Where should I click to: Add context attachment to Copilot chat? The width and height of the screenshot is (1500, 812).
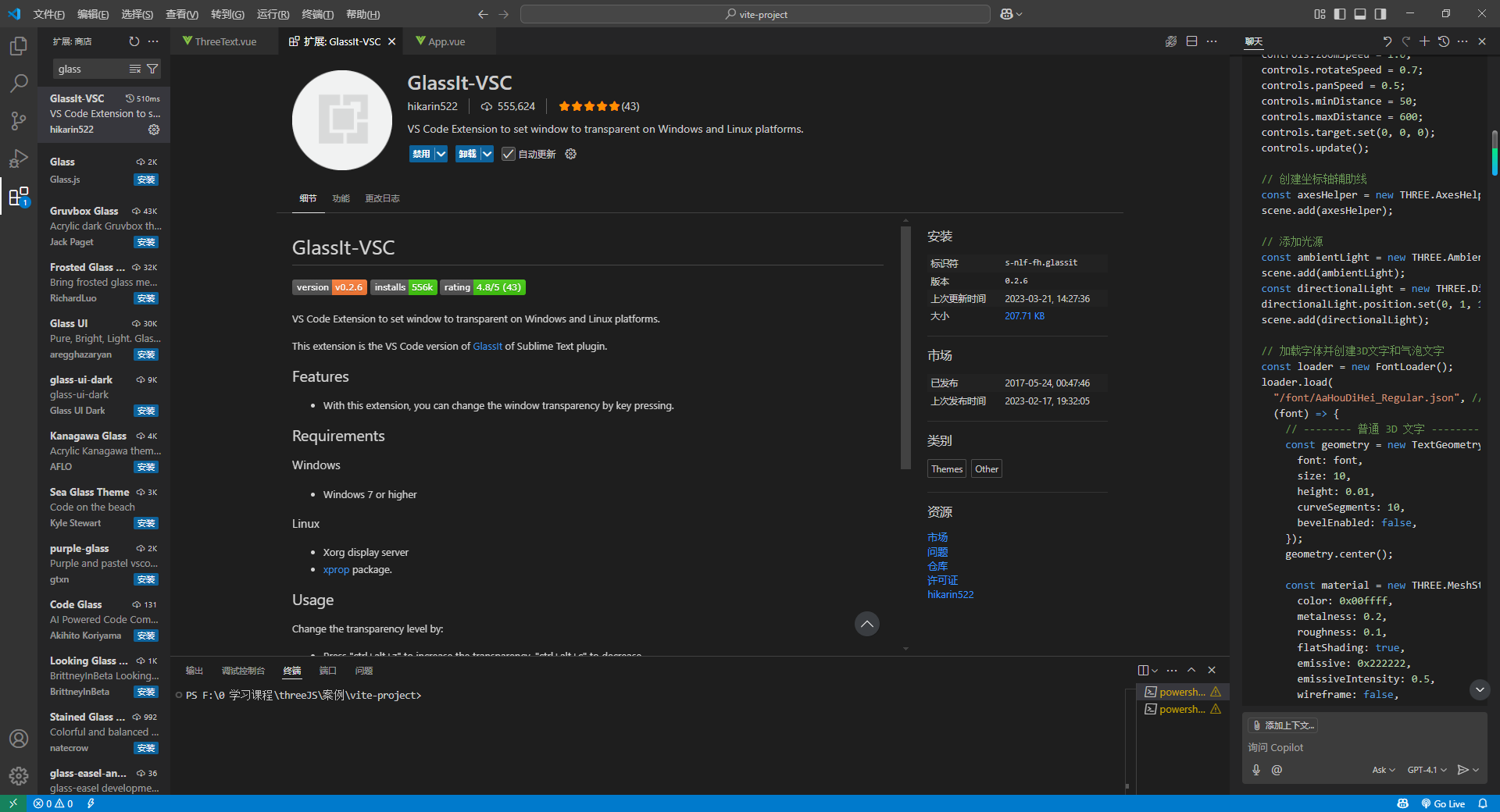pyautogui.click(x=1283, y=725)
